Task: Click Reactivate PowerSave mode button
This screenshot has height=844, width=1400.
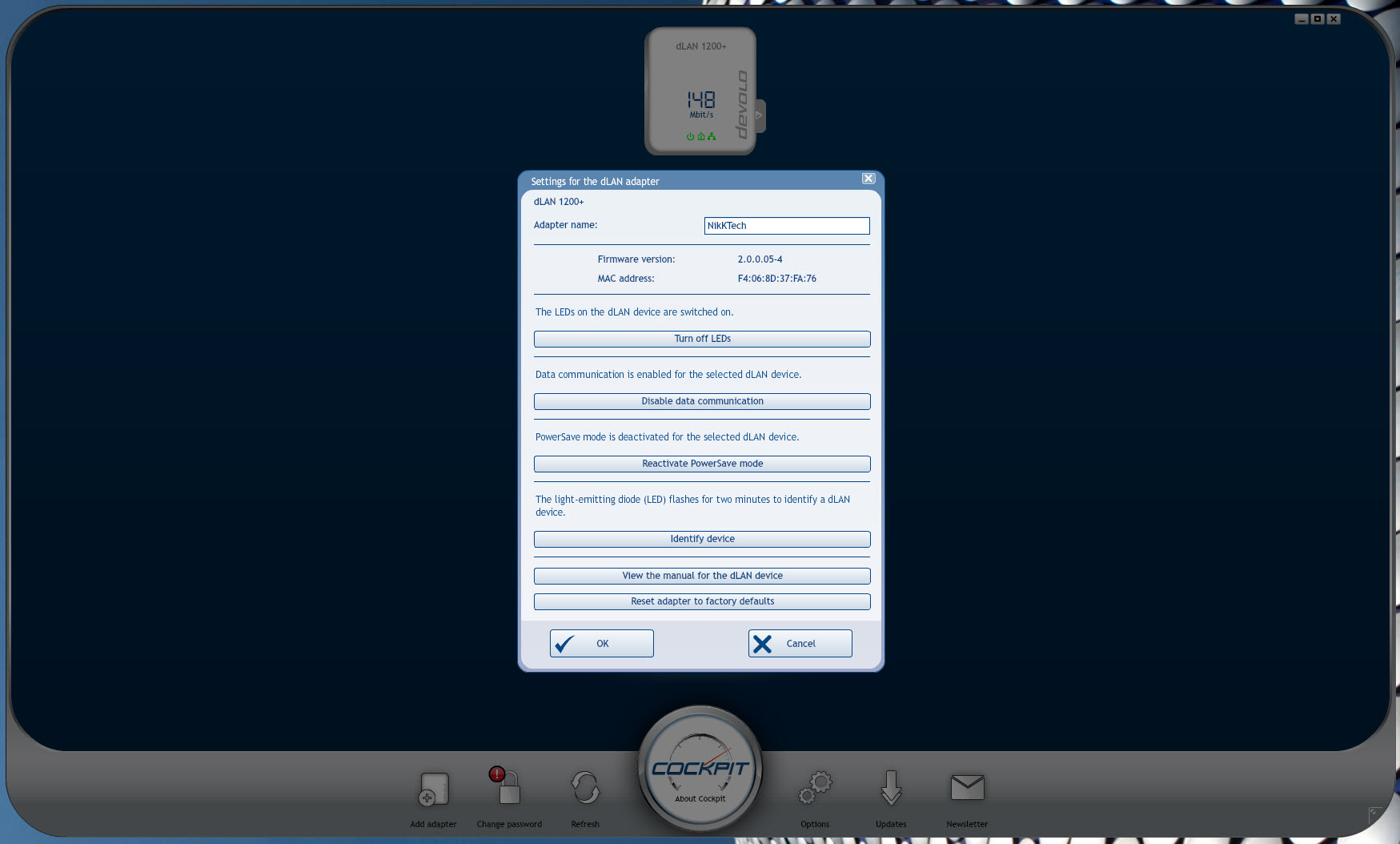Action: click(x=702, y=464)
